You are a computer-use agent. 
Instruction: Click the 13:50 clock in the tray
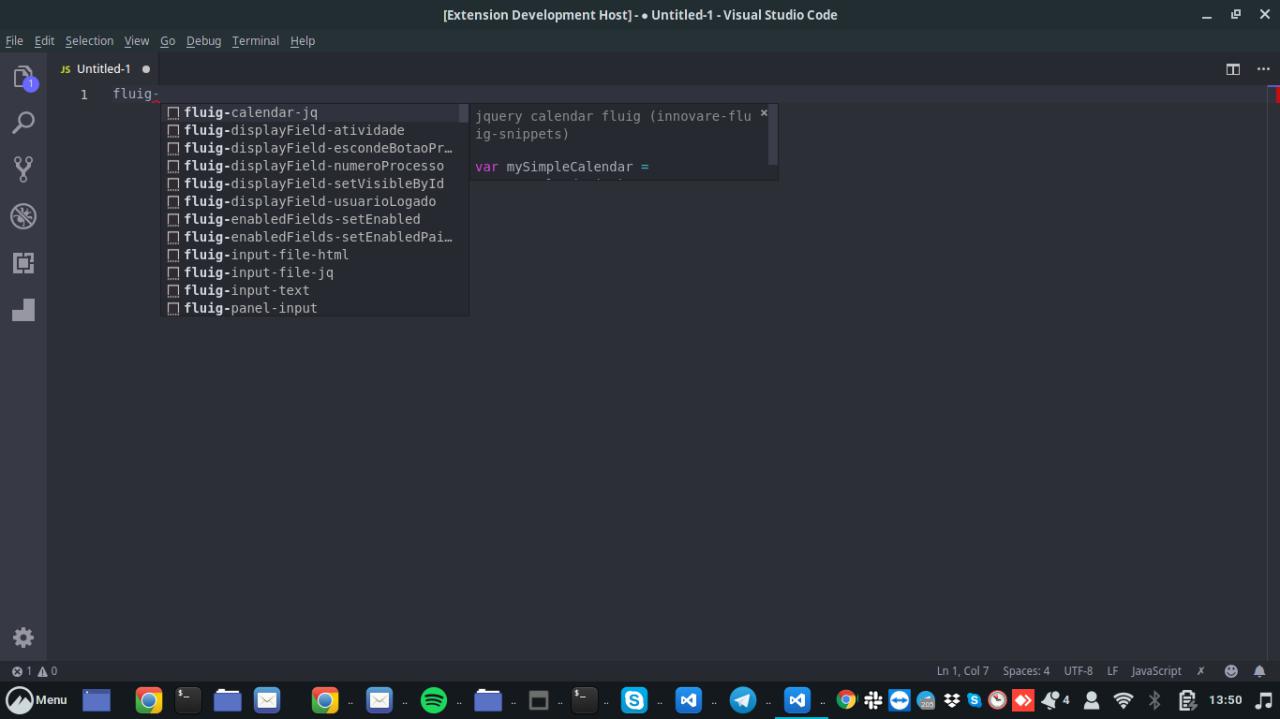[1225, 700]
